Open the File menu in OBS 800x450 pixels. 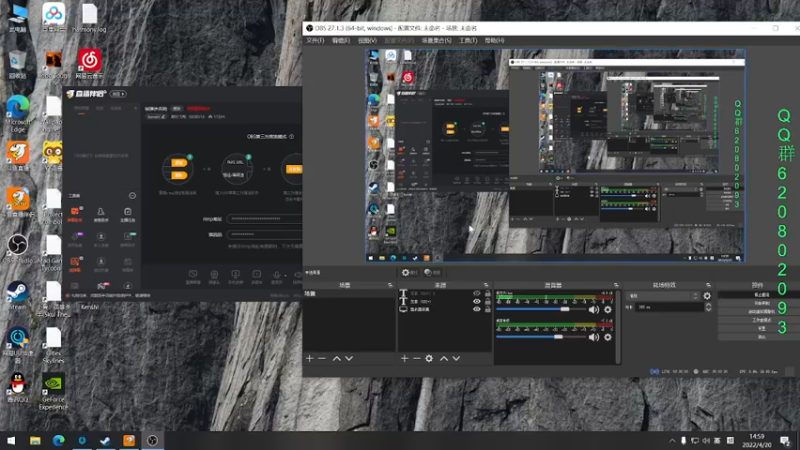[x=315, y=40]
